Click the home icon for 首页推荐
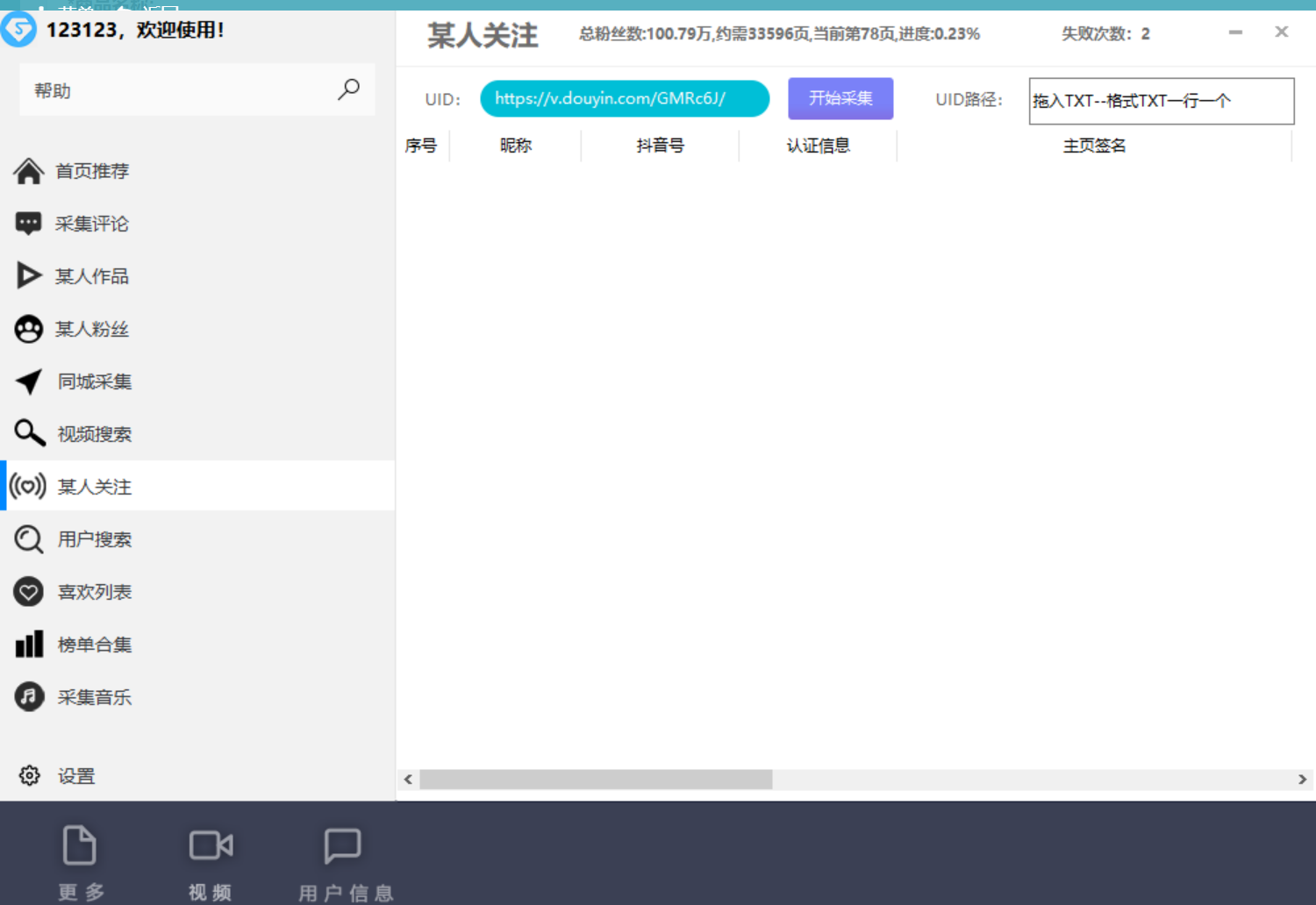Viewport: 1316px width, 905px height. tap(28, 171)
